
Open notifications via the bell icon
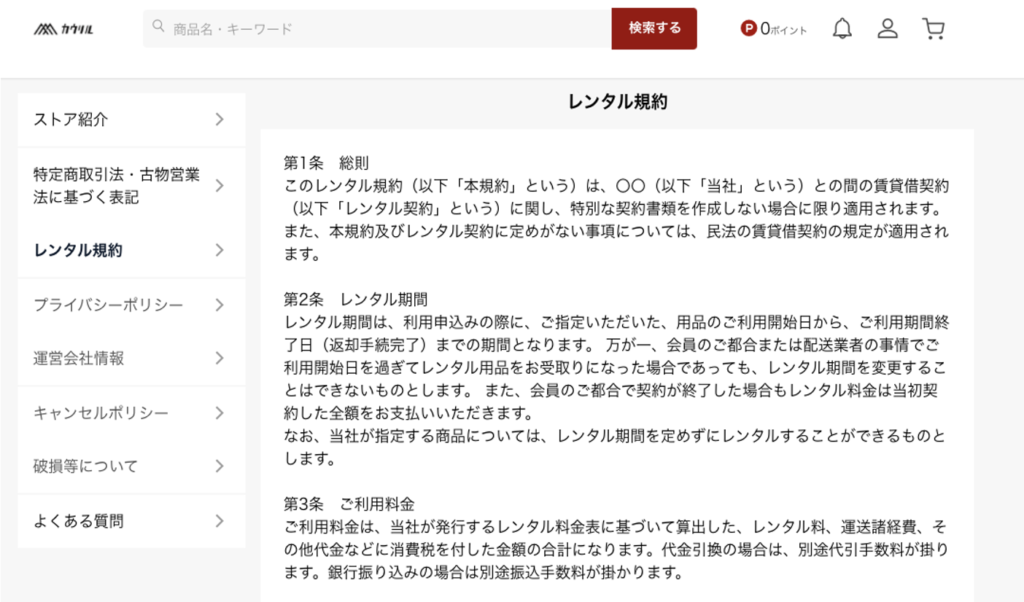pyautogui.click(x=842, y=29)
